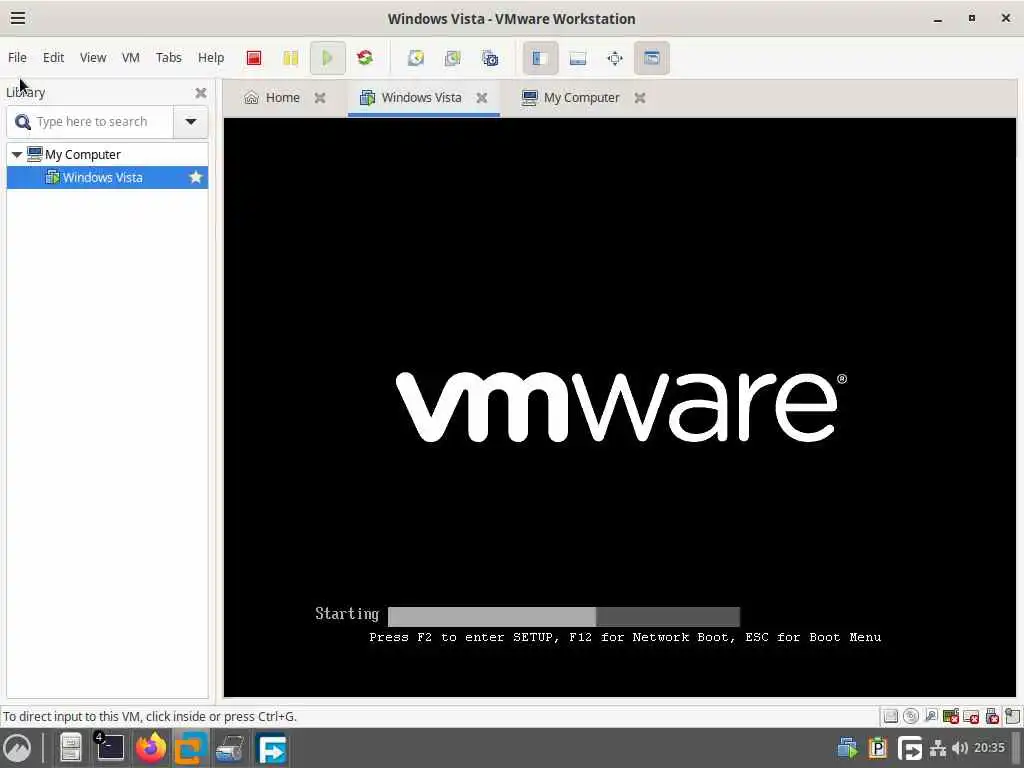
Task: Click inside the VM console display
Action: 619,408
